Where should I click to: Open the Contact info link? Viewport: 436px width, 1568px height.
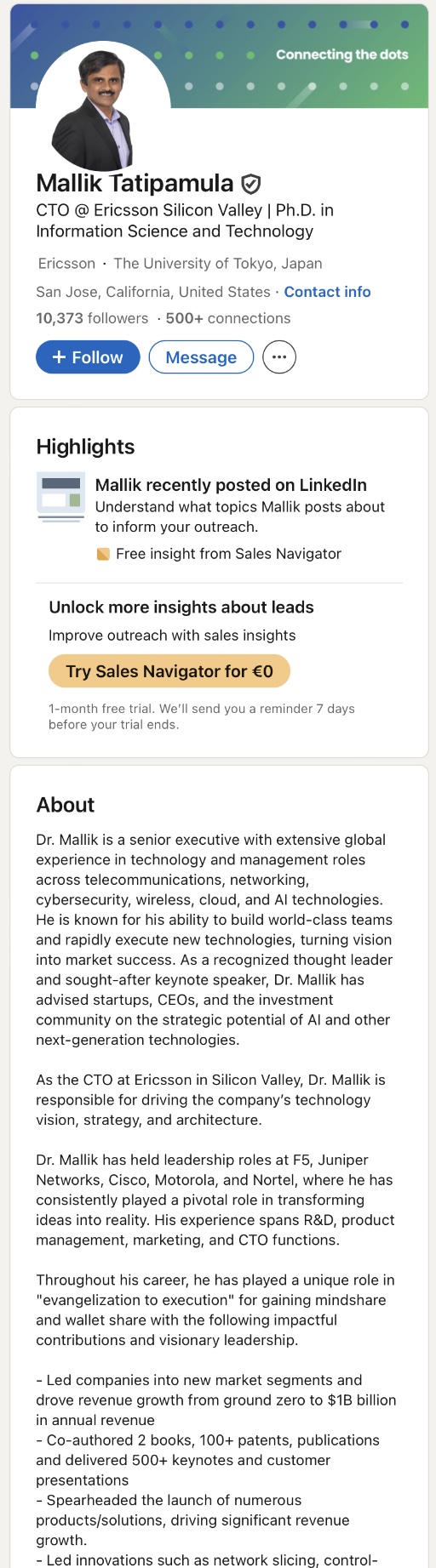click(327, 292)
